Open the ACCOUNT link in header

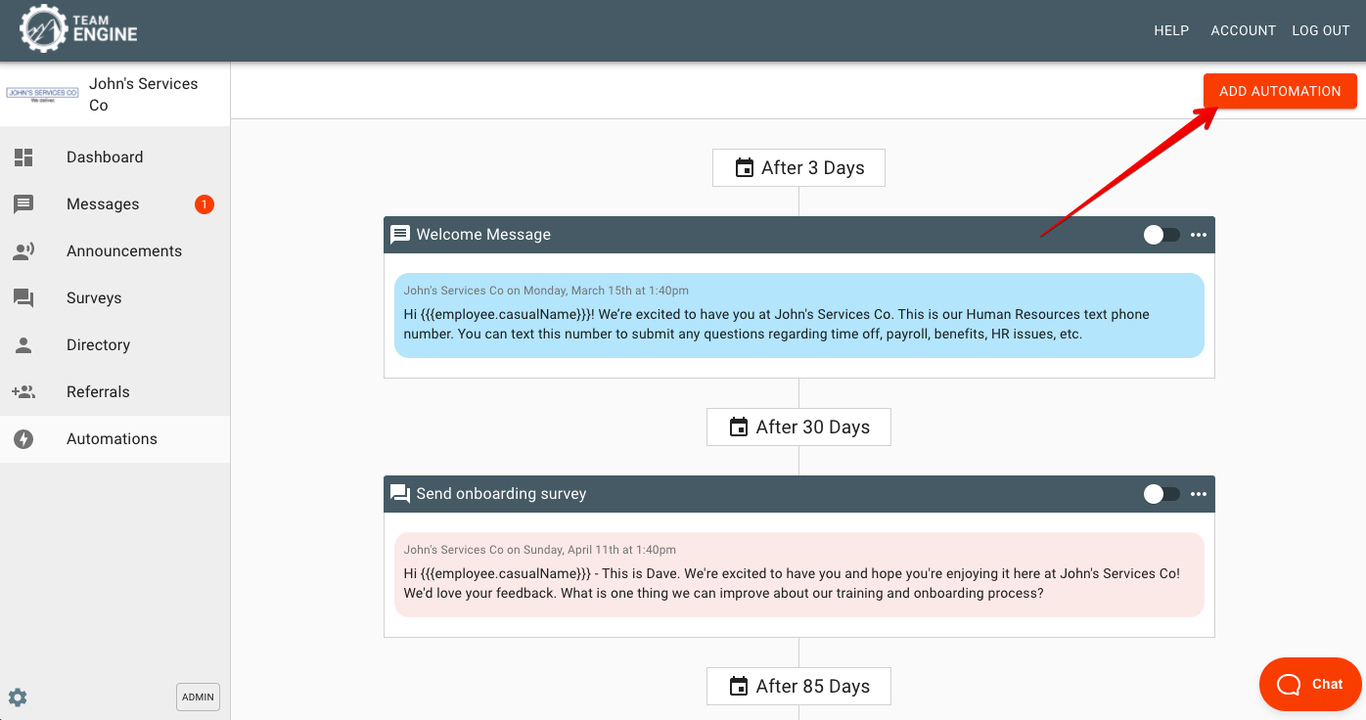tap(1243, 31)
